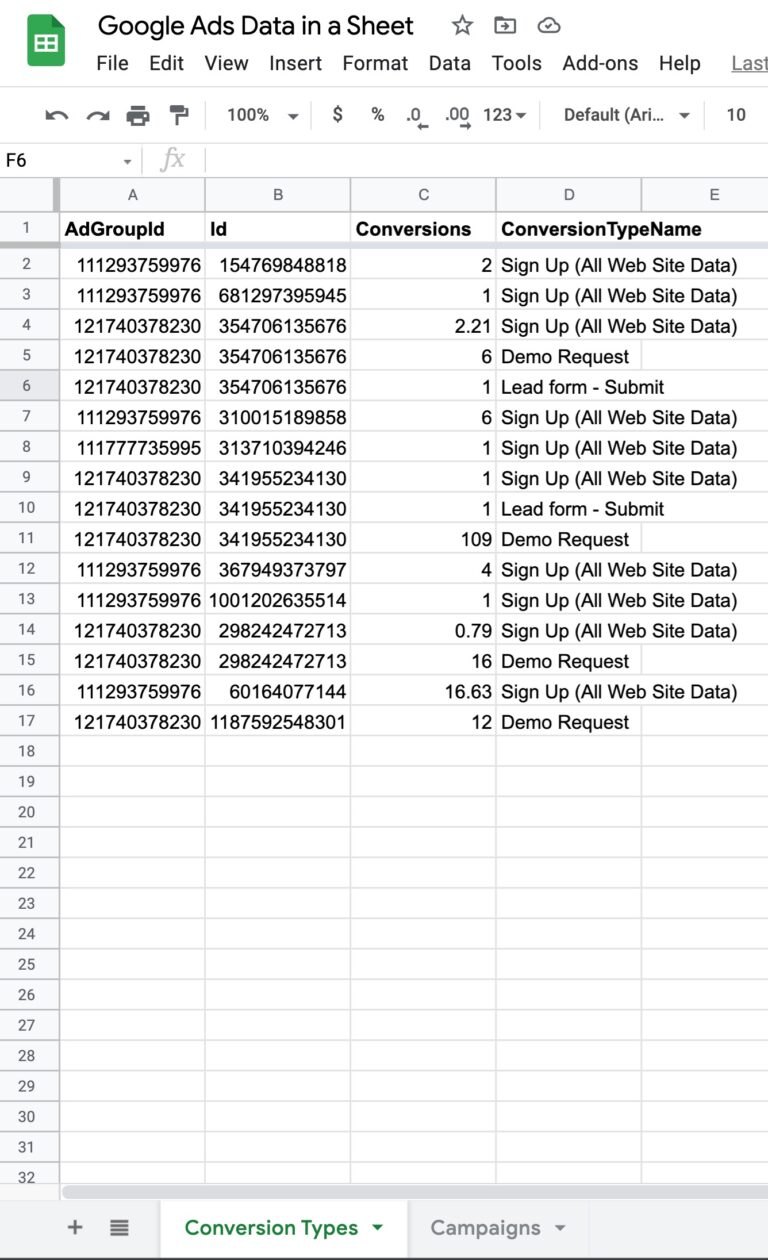
Task: Increase decimal places
Action: coord(456,115)
